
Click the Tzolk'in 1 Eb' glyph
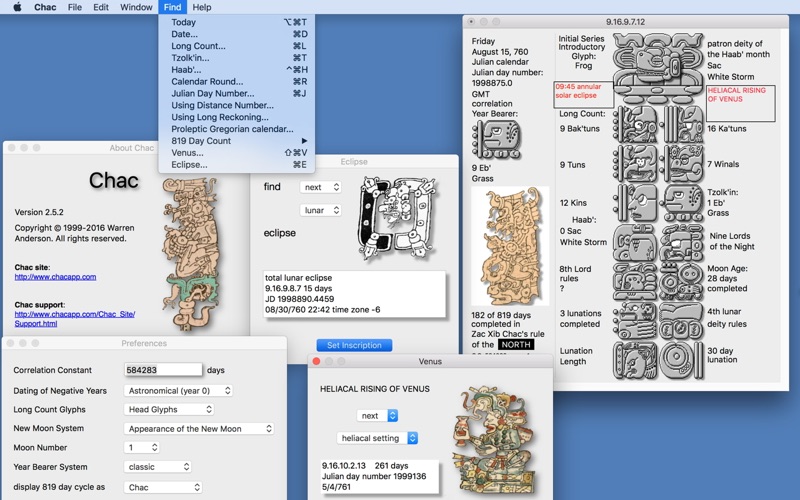click(683, 203)
